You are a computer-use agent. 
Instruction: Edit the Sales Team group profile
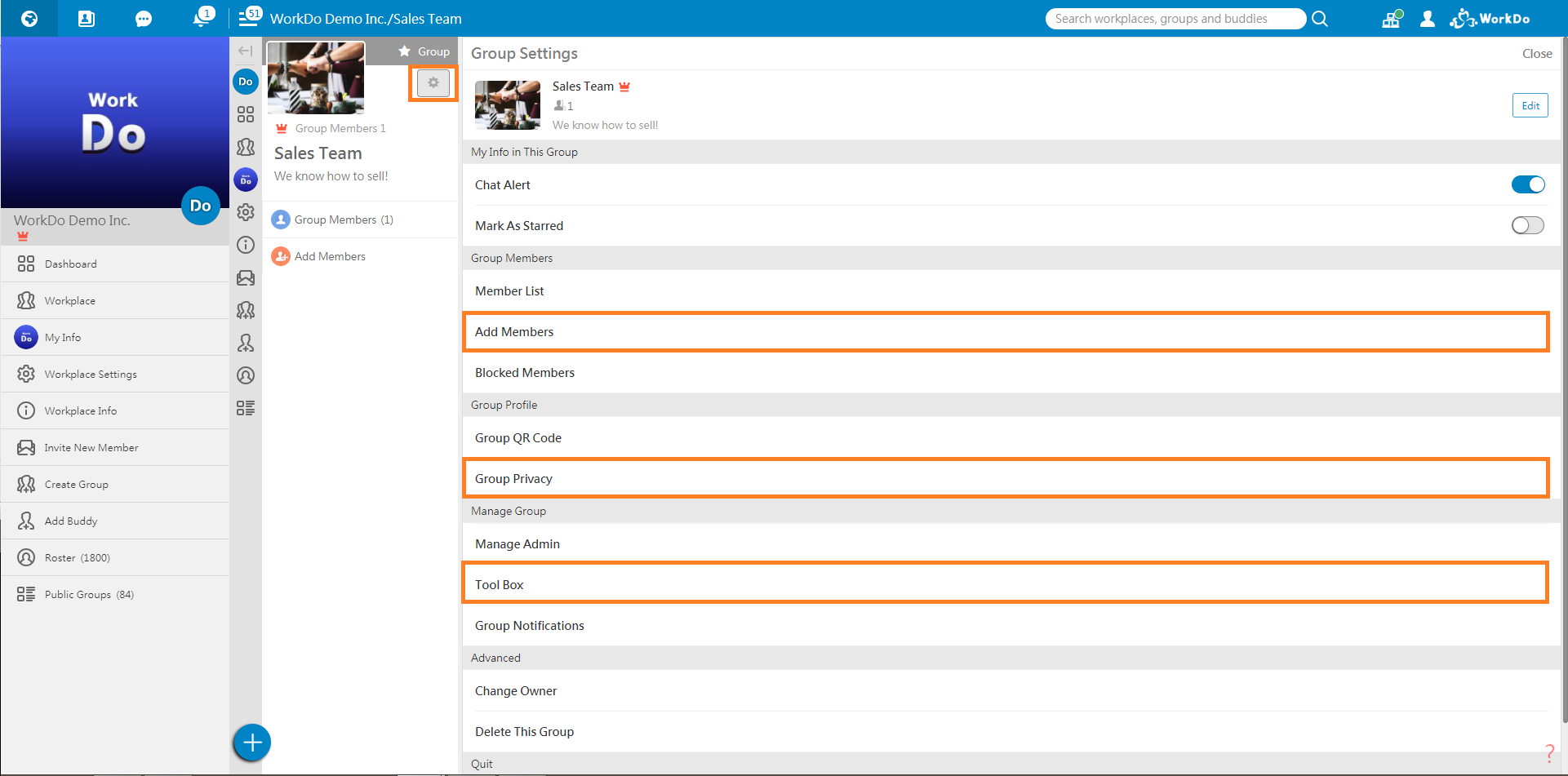1530,105
